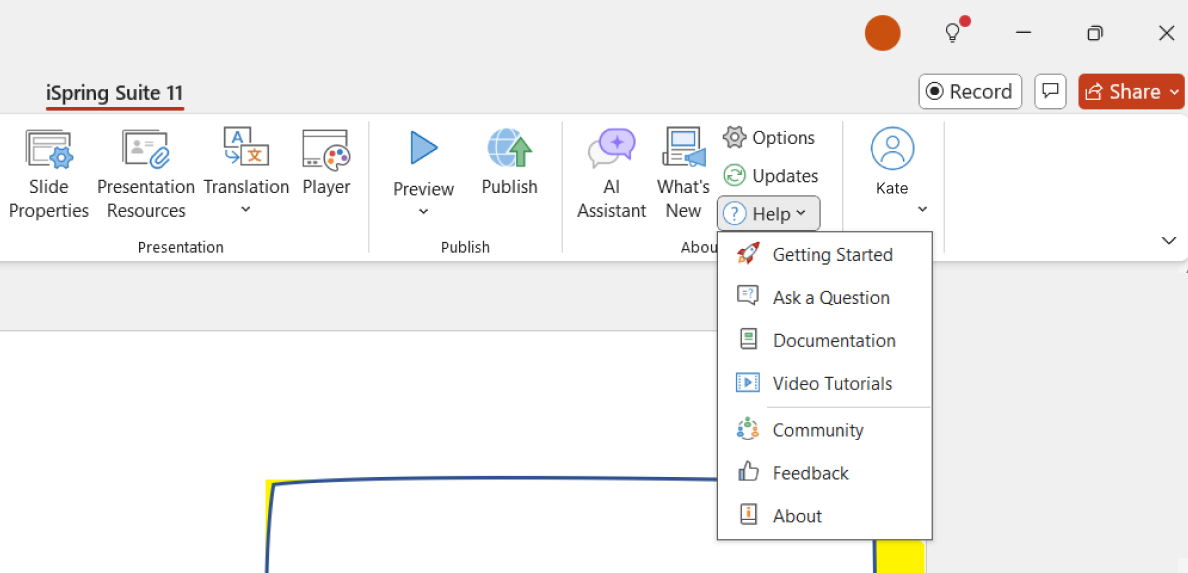Open the Player settings
The height and width of the screenshot is (573, 1188).
(x=326, y=163)
